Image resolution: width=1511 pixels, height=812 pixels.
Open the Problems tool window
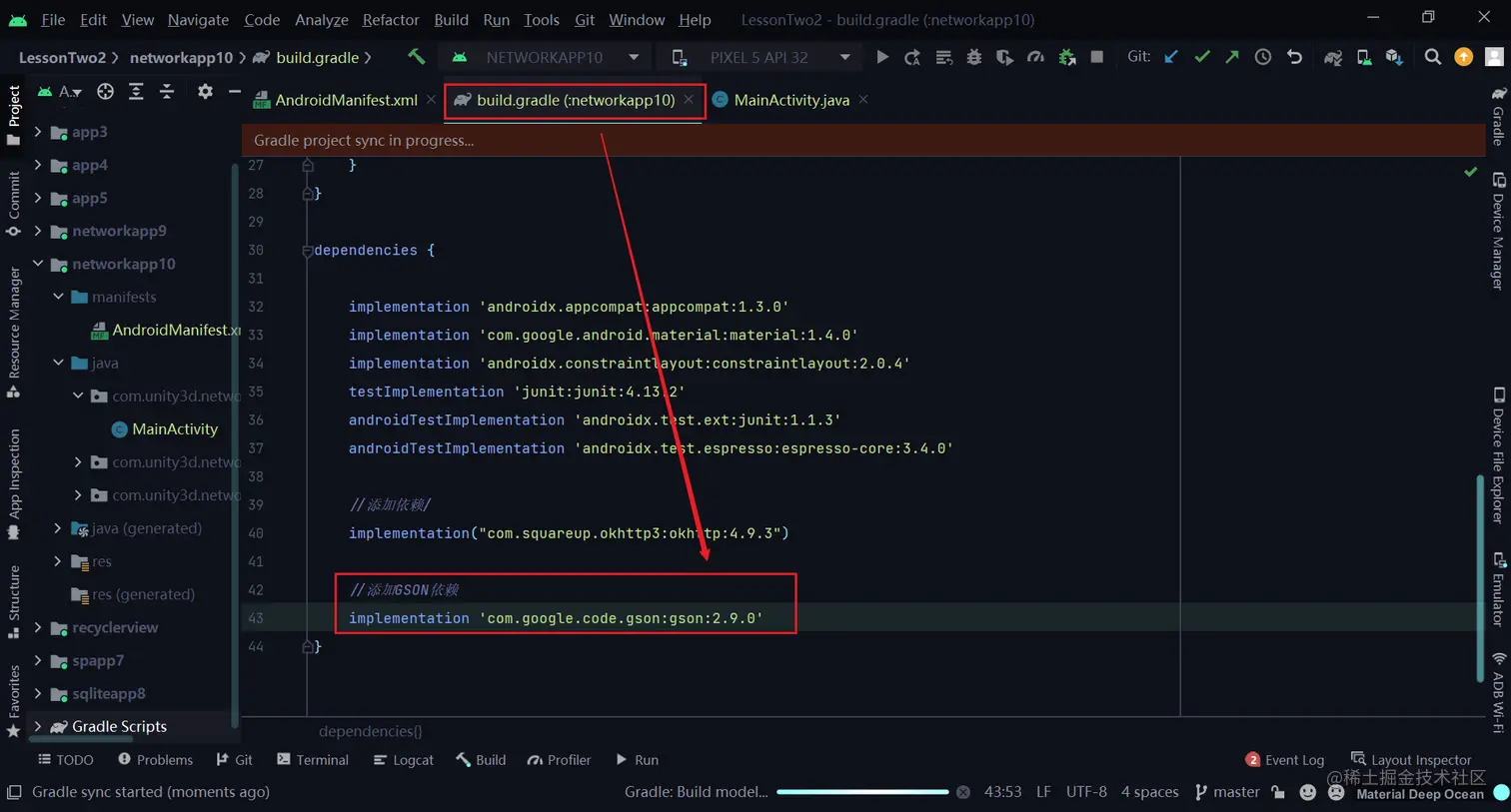pyautogui.click(x=155, y=760)
